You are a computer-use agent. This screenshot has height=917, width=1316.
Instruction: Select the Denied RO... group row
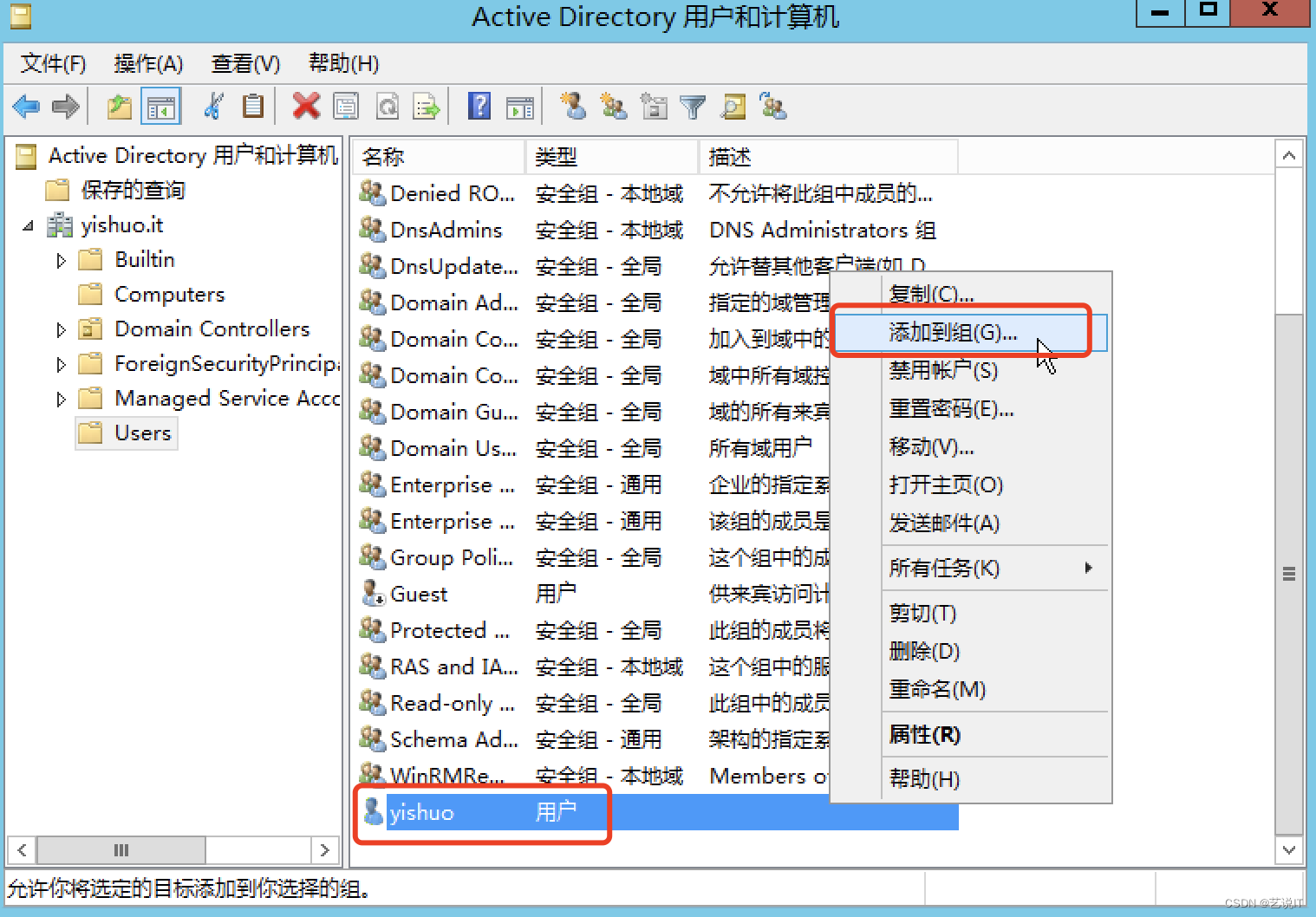click(x=657, y=193)
